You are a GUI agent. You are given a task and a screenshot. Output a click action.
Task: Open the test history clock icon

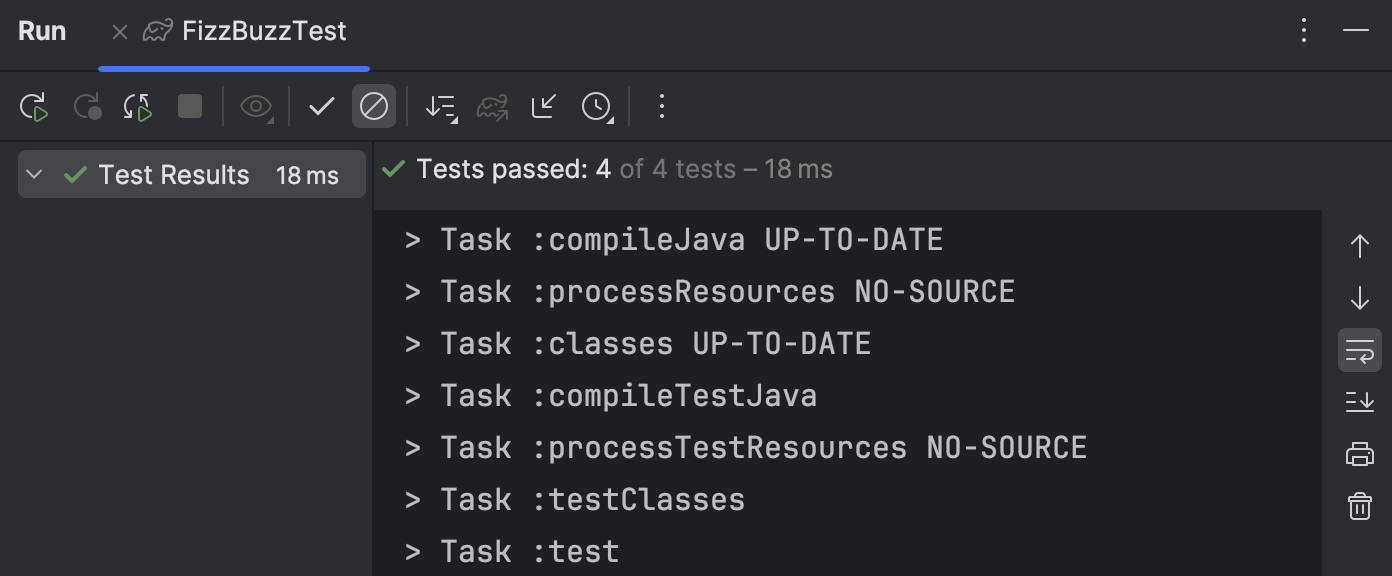(597, 106)
